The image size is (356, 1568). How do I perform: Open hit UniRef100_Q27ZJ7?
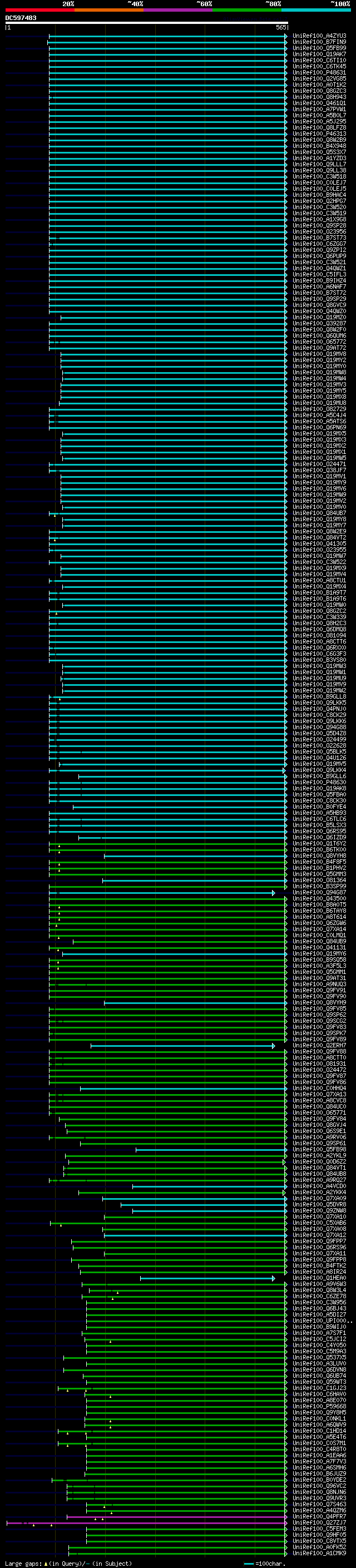pos(319,1522)
